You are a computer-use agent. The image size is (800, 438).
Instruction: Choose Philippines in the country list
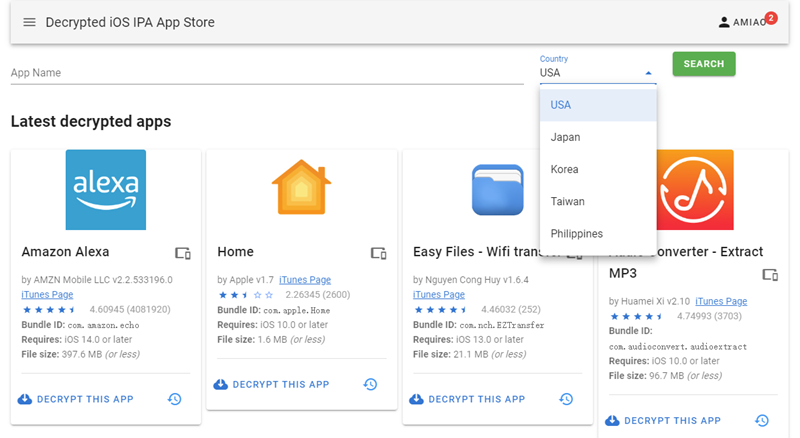pyautogui.click(x=598, y=234)
